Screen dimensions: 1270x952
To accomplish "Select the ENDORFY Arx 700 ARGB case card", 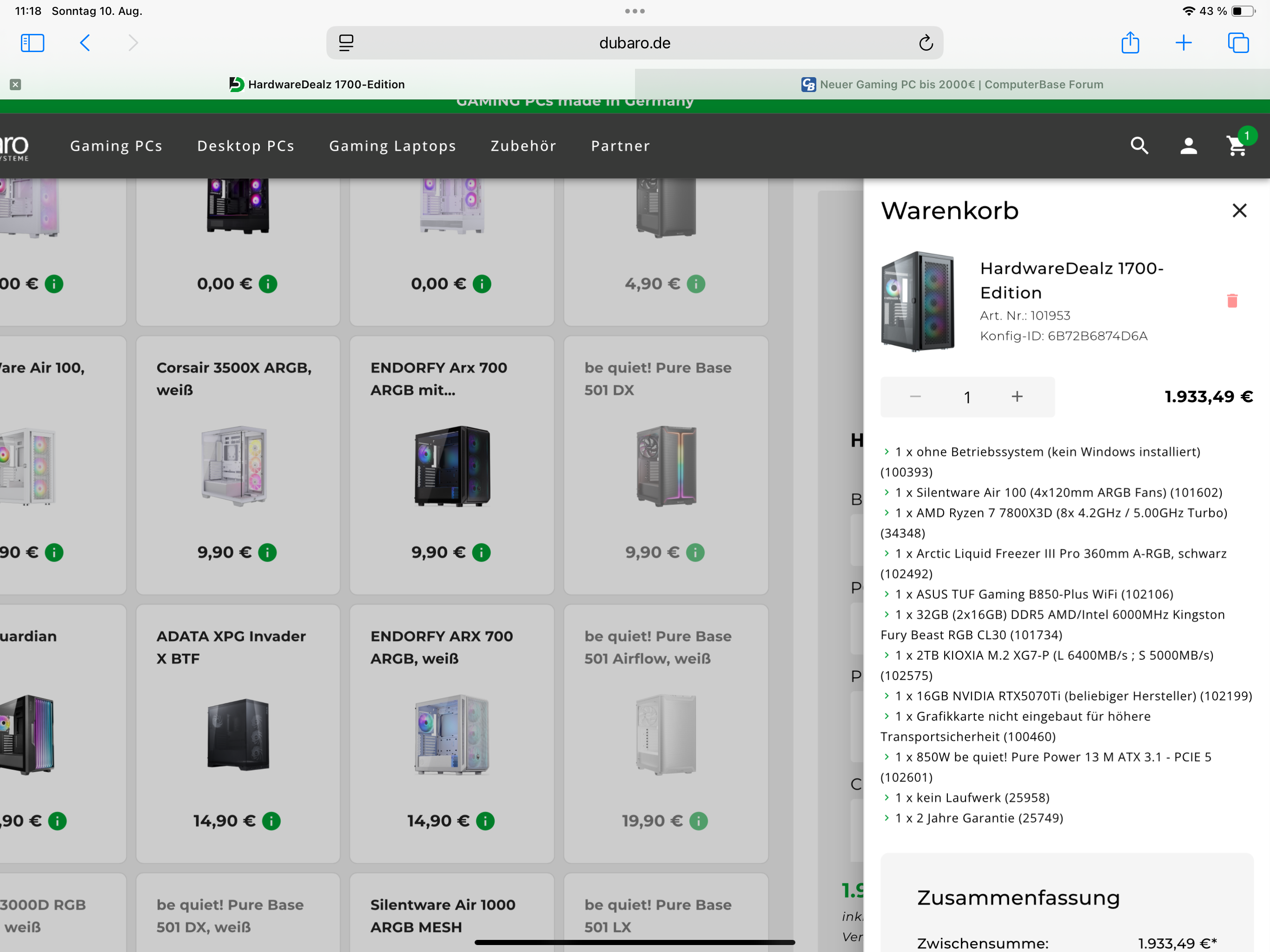I will tap(451, 465).
